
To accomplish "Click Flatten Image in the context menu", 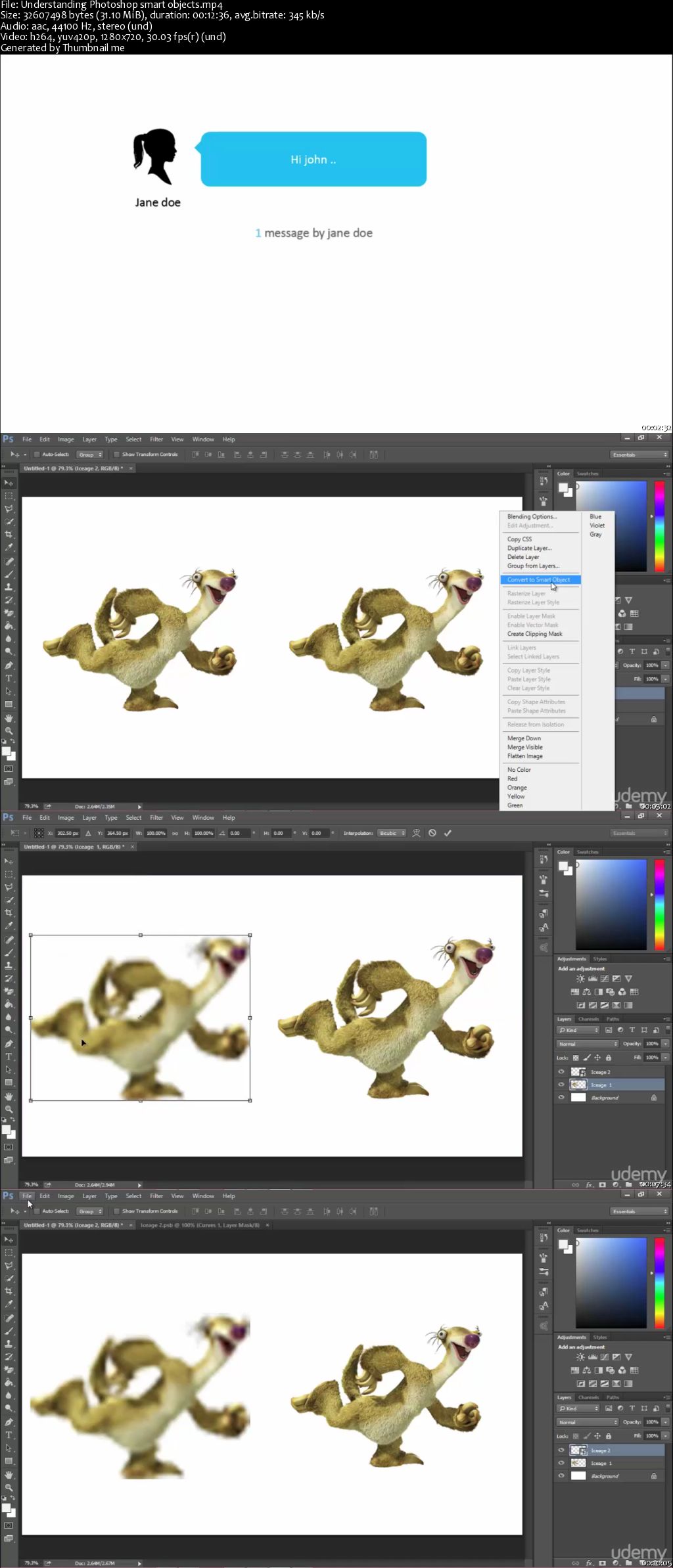I will click(x=525, y=756).
